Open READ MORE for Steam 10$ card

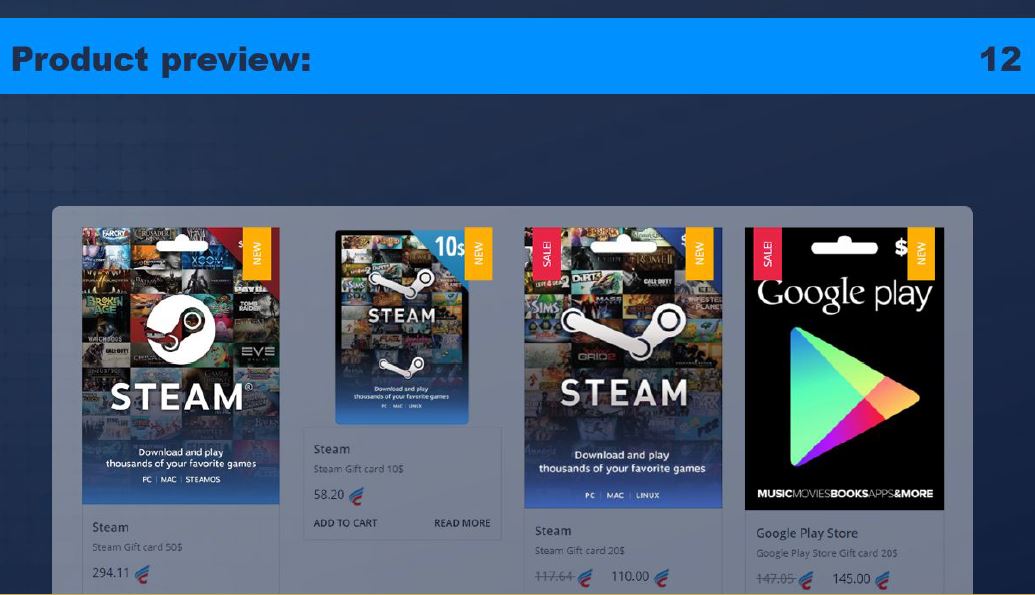pyautogui.click(x=462, y=523)
